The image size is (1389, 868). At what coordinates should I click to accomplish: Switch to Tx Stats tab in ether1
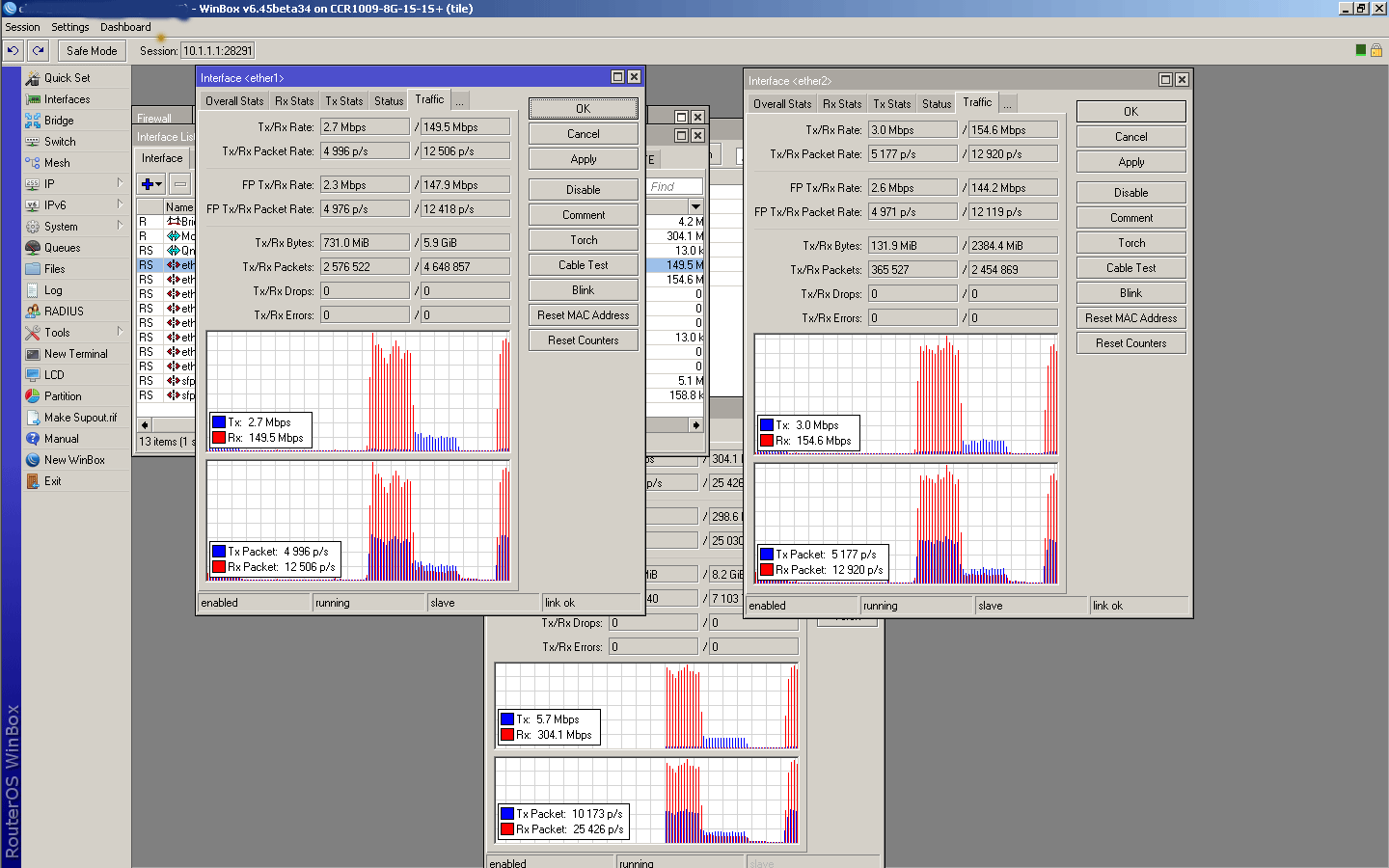344,101
